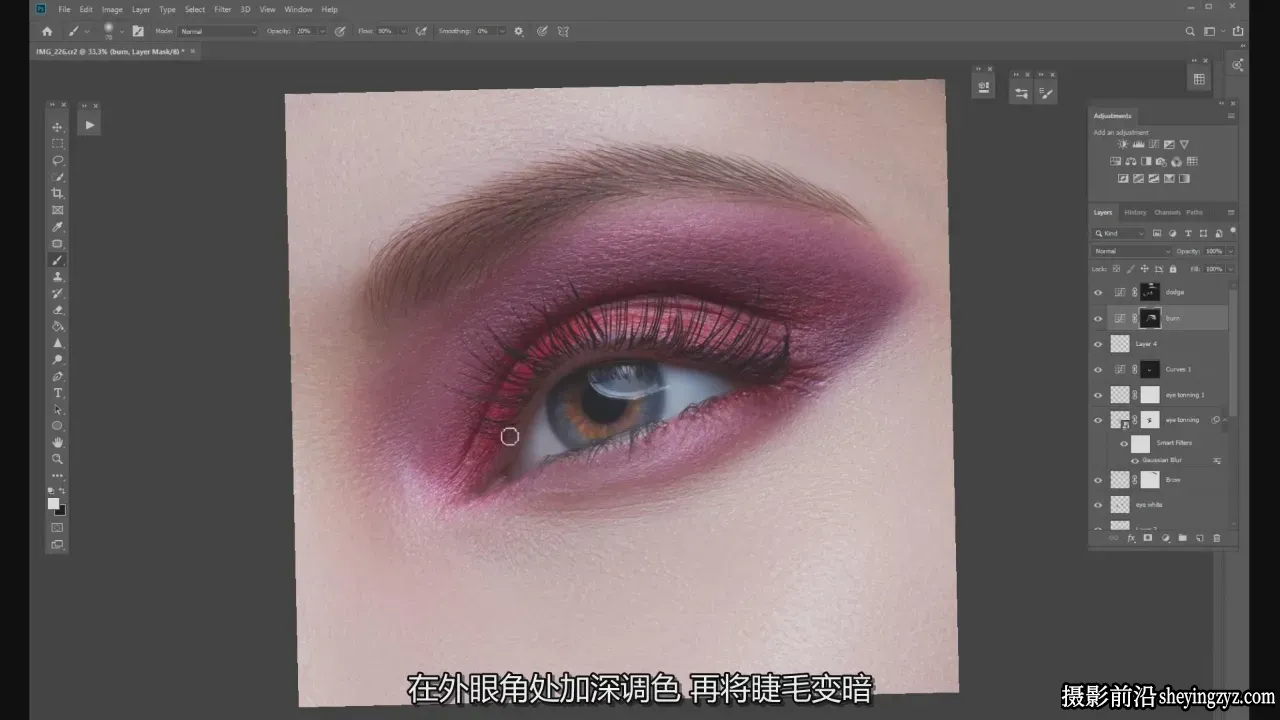Screen dimensions: 1280x720
Task: Add a layer mask icon
Action: click(1148, 538)
